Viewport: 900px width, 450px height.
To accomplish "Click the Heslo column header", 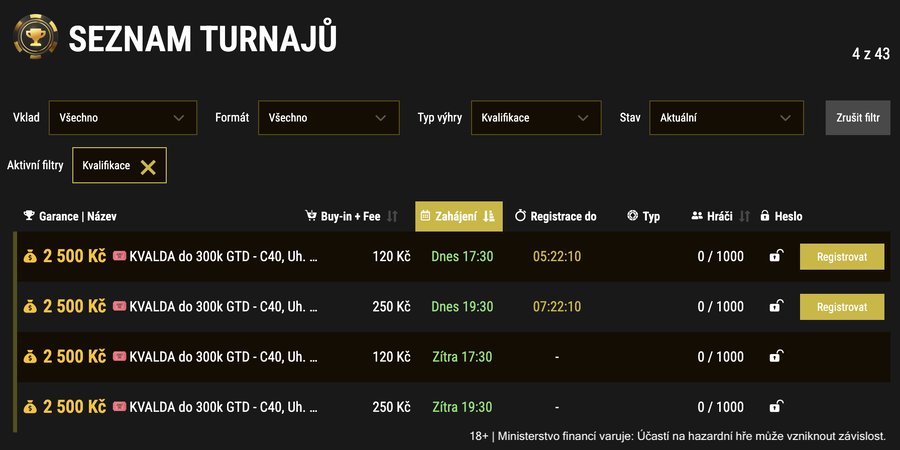I will point(781,216).
